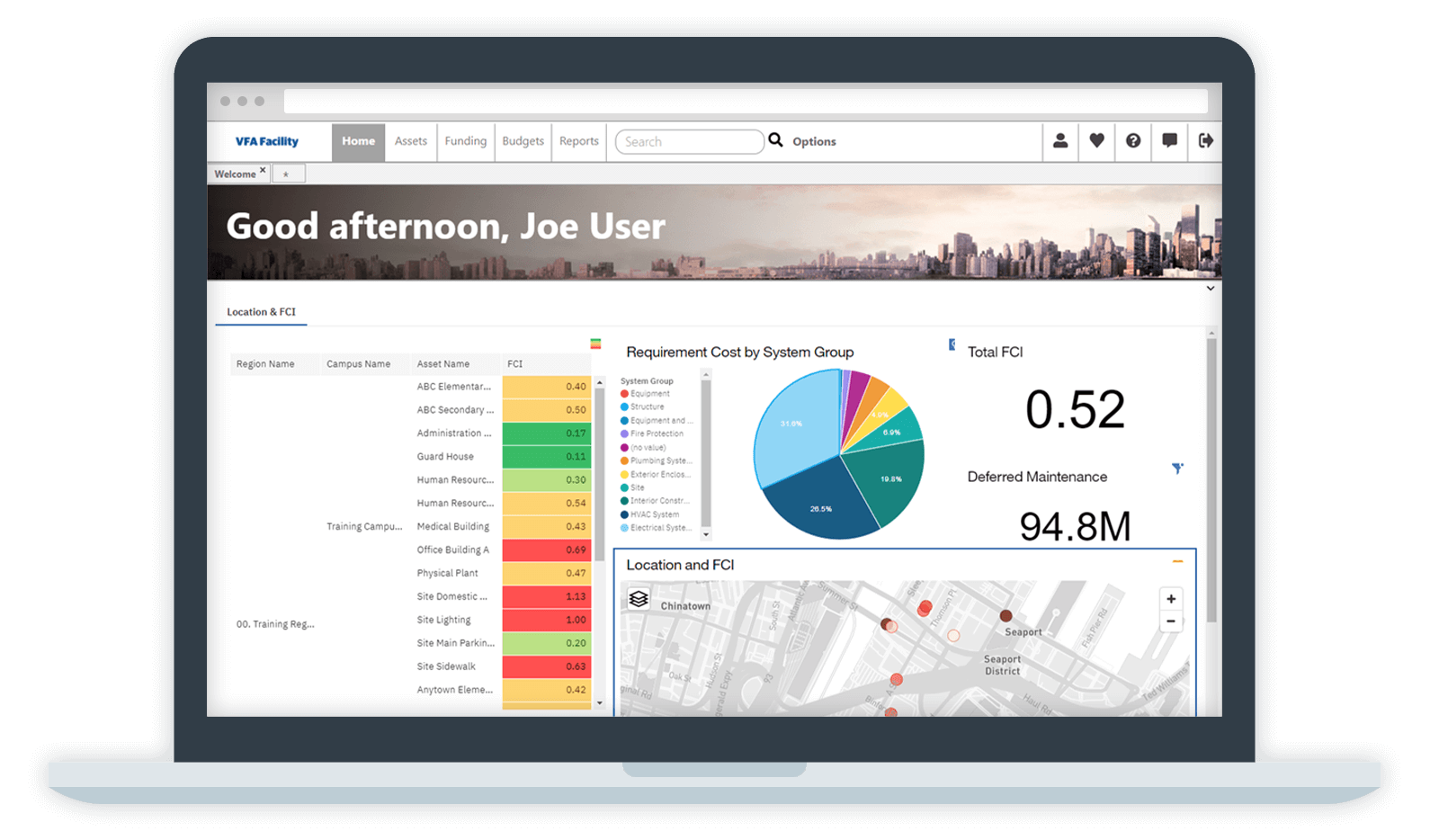This screenshot has width=1430, height=840.
Task: Open the user profile icon
Action: pos(1060,141)
